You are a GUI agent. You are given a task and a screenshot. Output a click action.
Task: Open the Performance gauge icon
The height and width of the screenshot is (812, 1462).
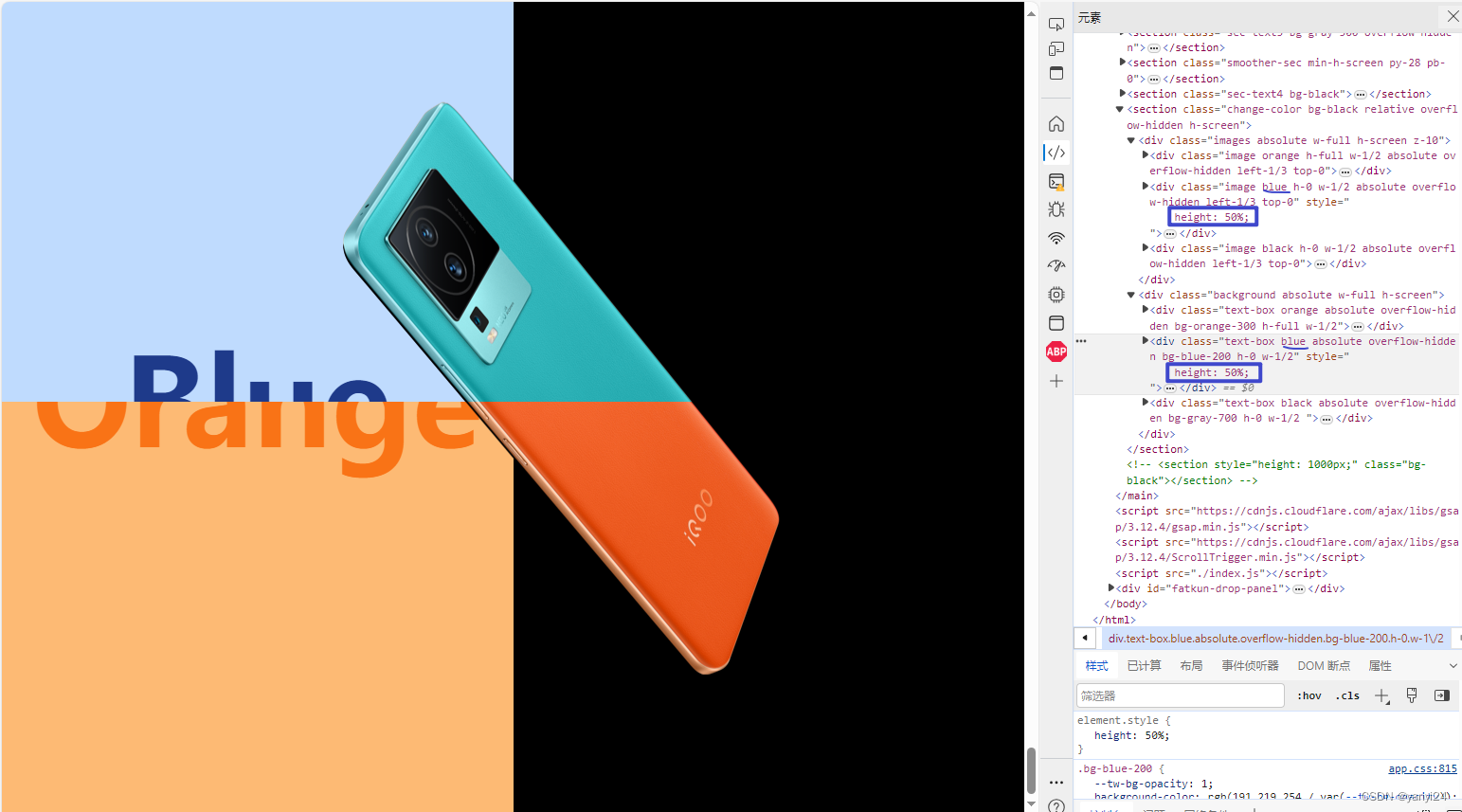[x=1056, y=266]
